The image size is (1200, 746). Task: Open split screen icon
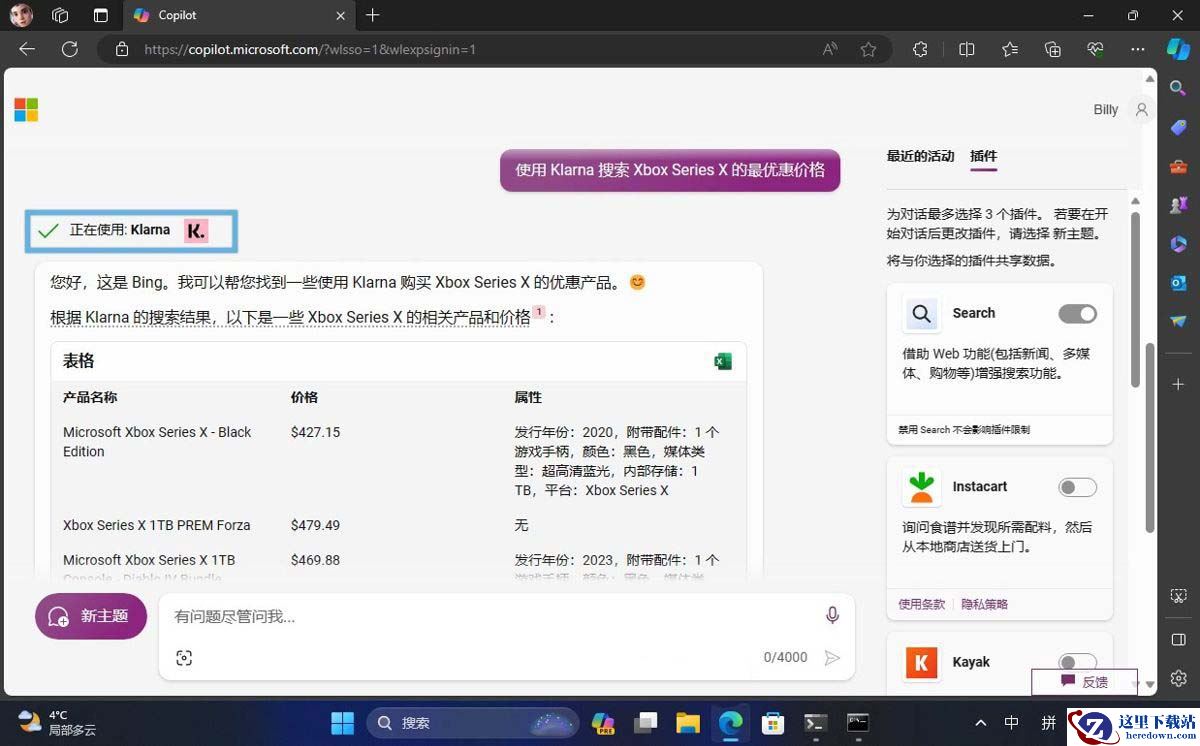click(x=966, y=49)
